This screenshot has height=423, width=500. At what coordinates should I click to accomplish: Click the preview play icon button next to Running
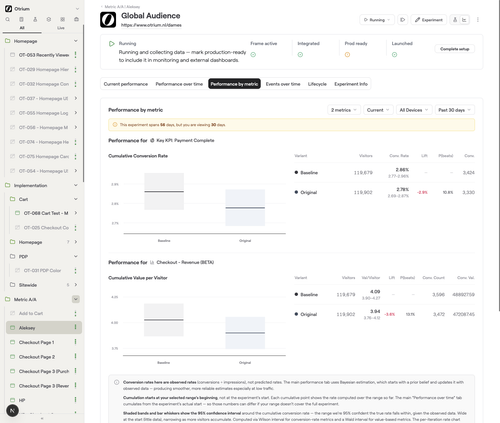tap(402, 20)
